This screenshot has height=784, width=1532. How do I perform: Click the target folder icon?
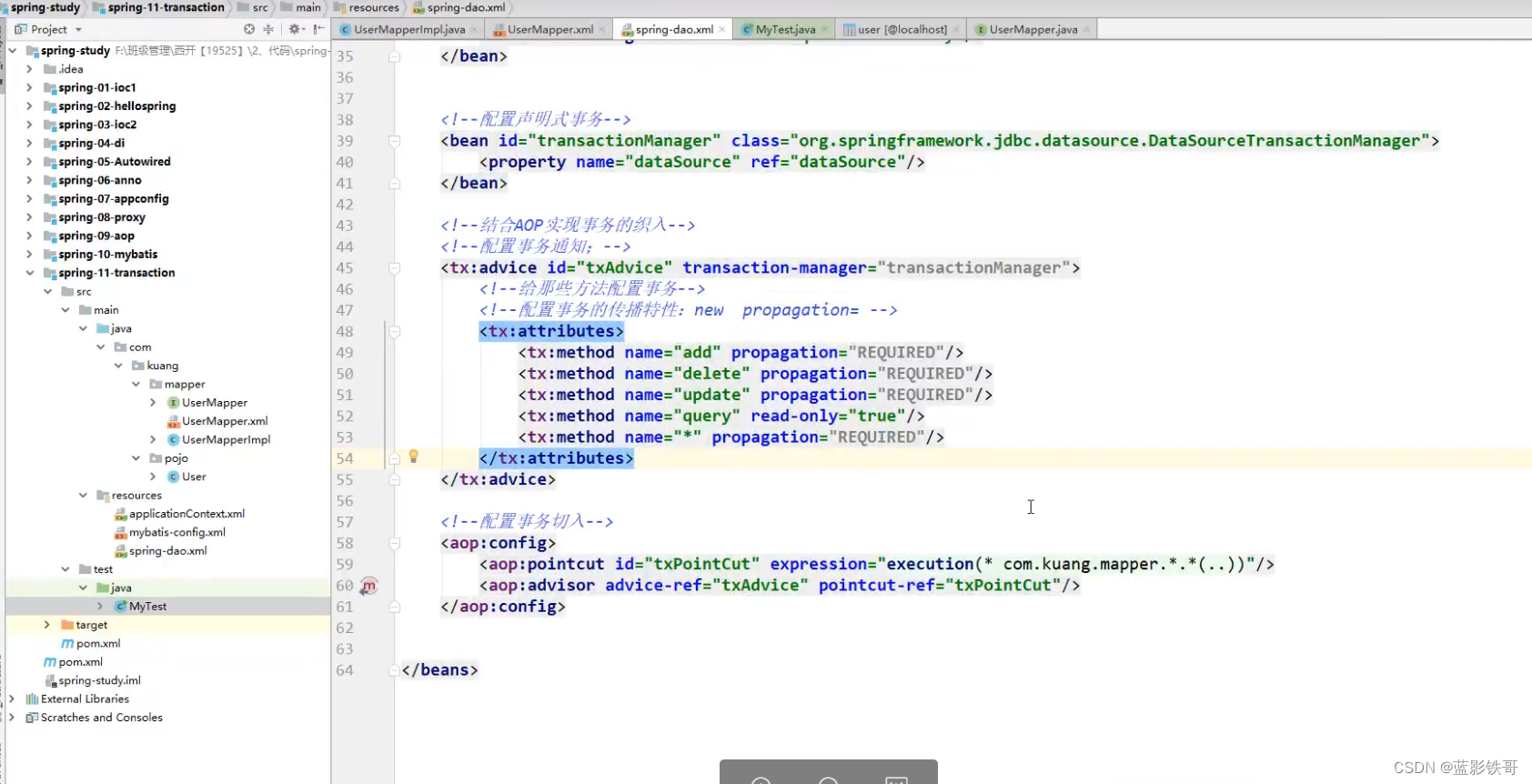tap(67, 625)
